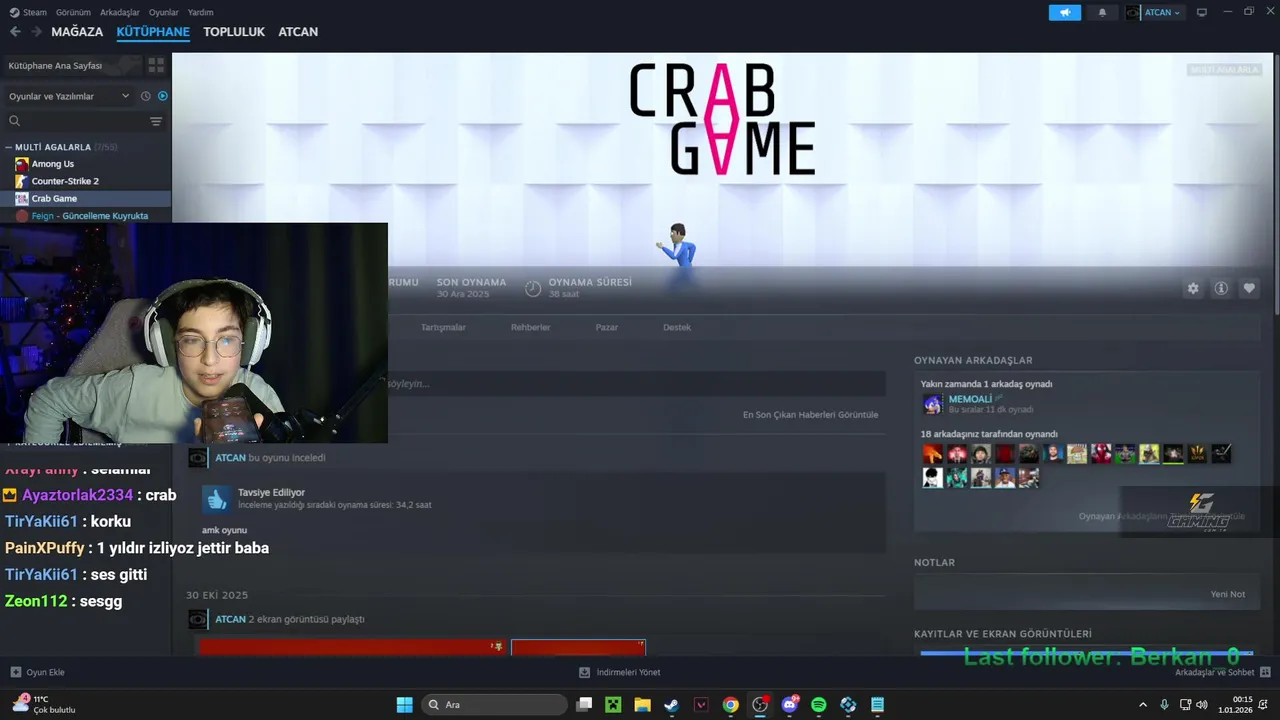
Task: Open Kütüphane Ana Sayfası
Action: coord(70,65)
